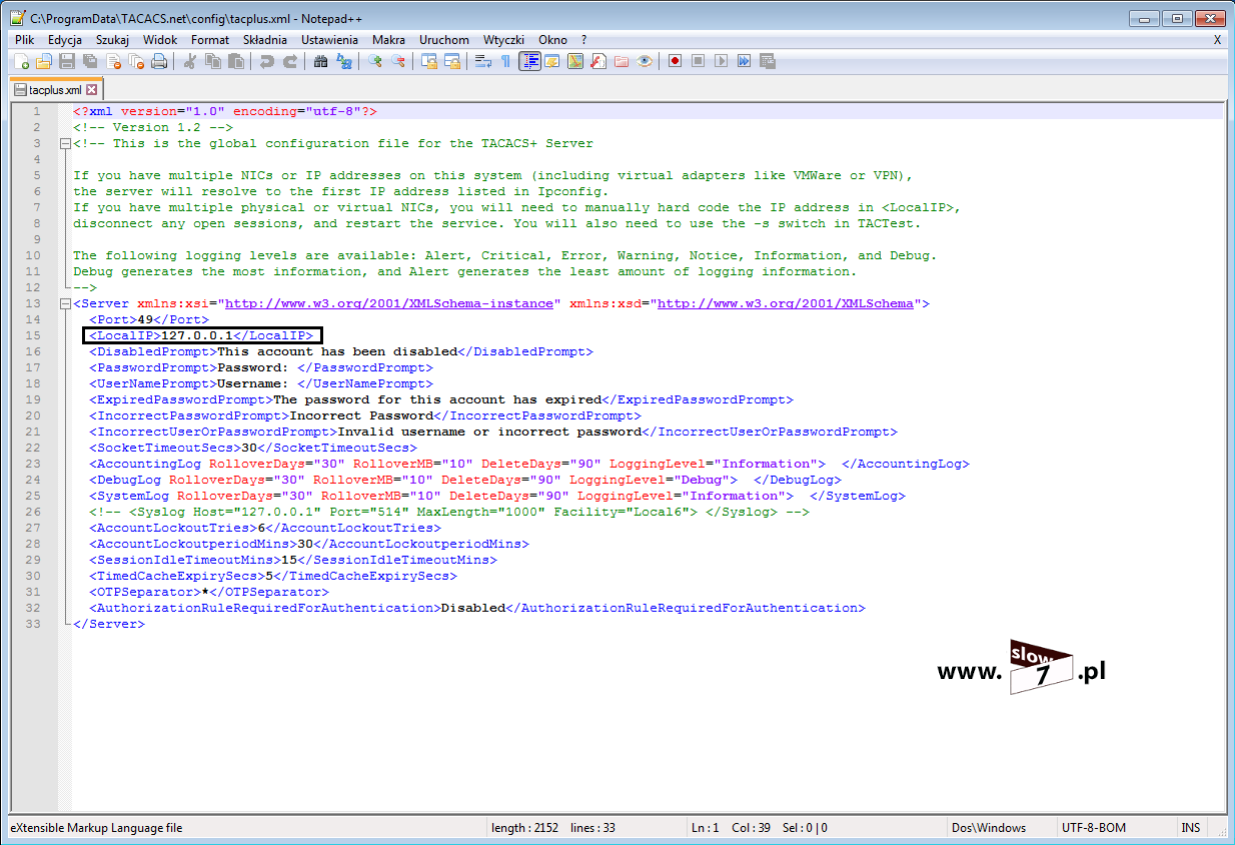The height and width of the screenshot is (845, 1235).
Task: Print the document with printer icon
Action: tap(159, 61)
